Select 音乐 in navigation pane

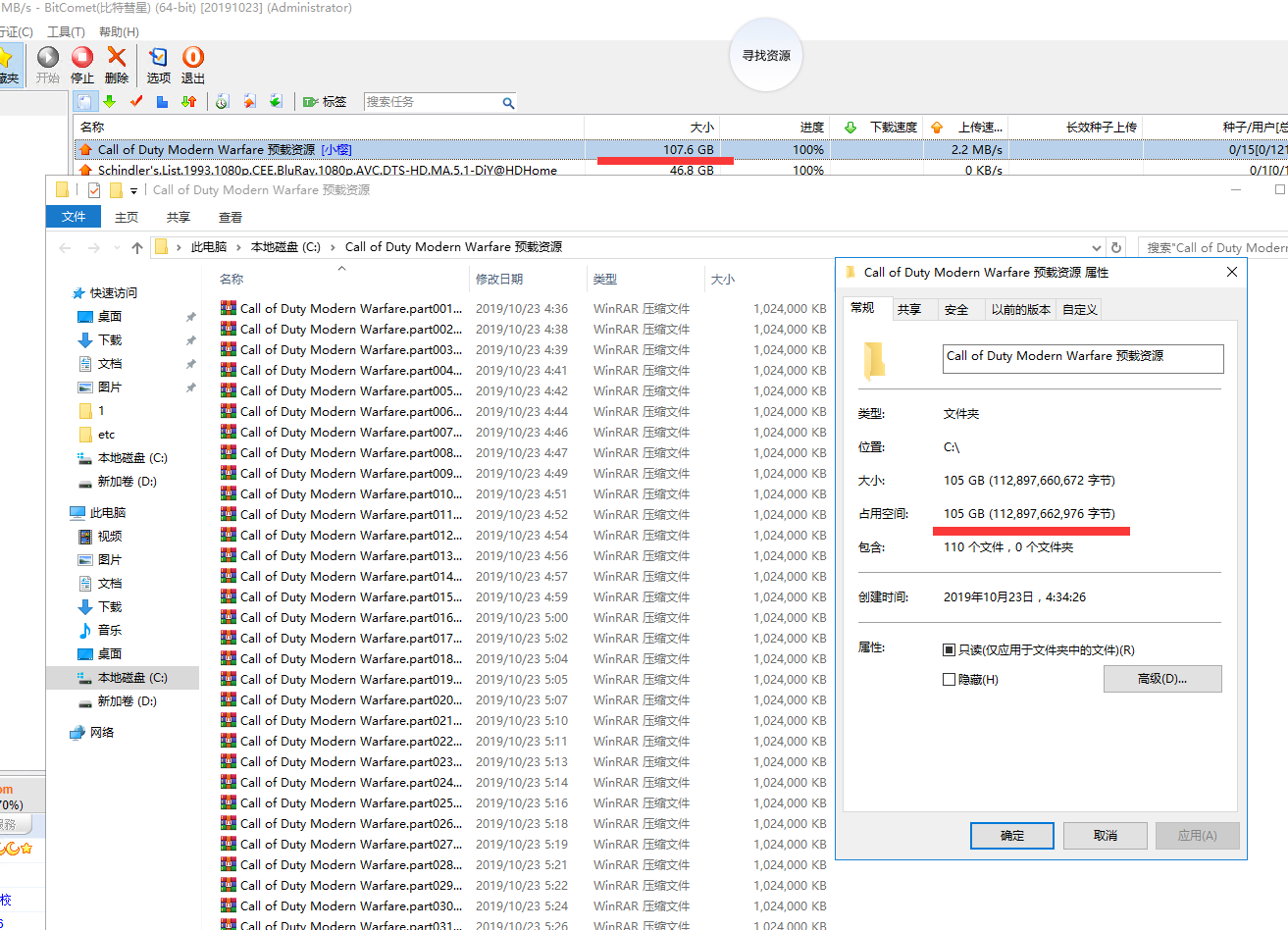110,631
